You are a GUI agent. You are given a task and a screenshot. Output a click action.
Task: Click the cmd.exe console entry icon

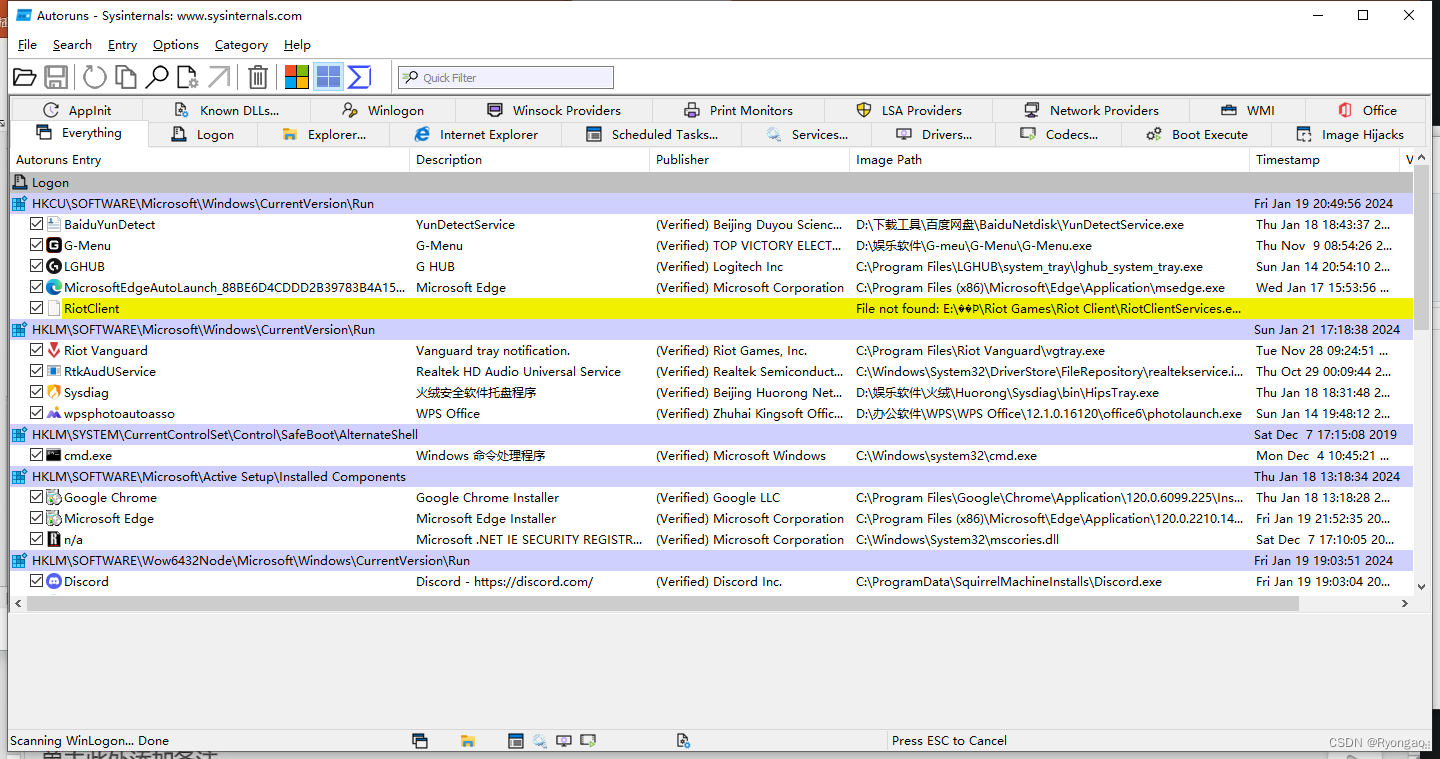(54, 456)
